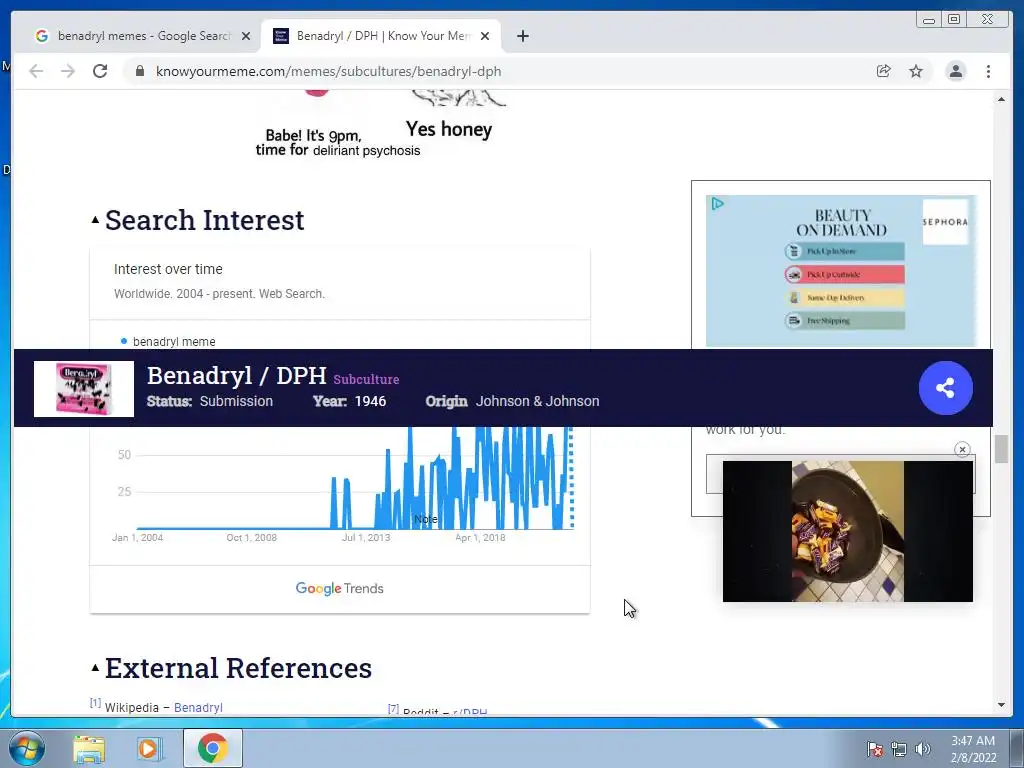Image resolution: width=1024 pixels, height=768 pixels.
Task: Collapse the Search Interest section
Action: (95, 220)
